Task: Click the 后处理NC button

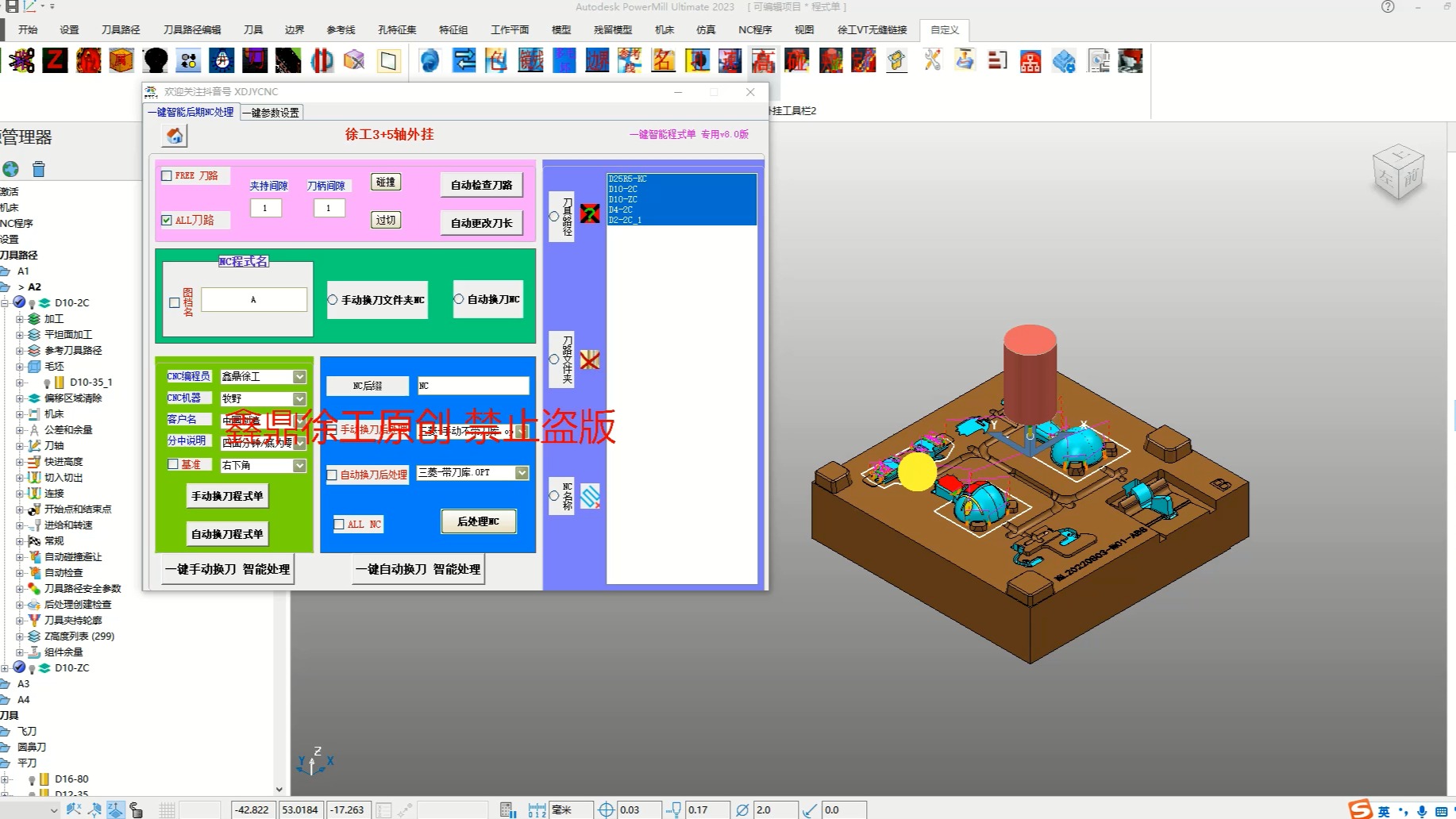Action: (478, 521)
